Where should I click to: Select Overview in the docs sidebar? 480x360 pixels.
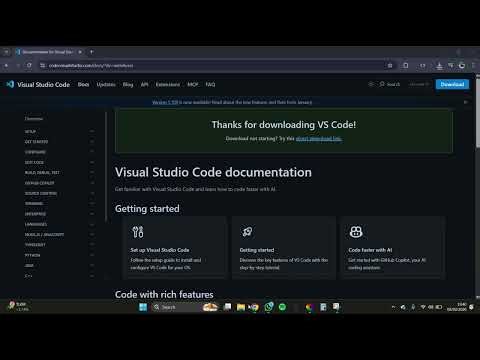(34, 119)
